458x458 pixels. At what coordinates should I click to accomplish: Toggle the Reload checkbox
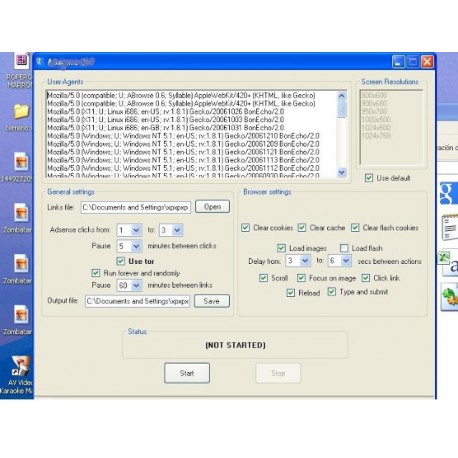[291, 293]
